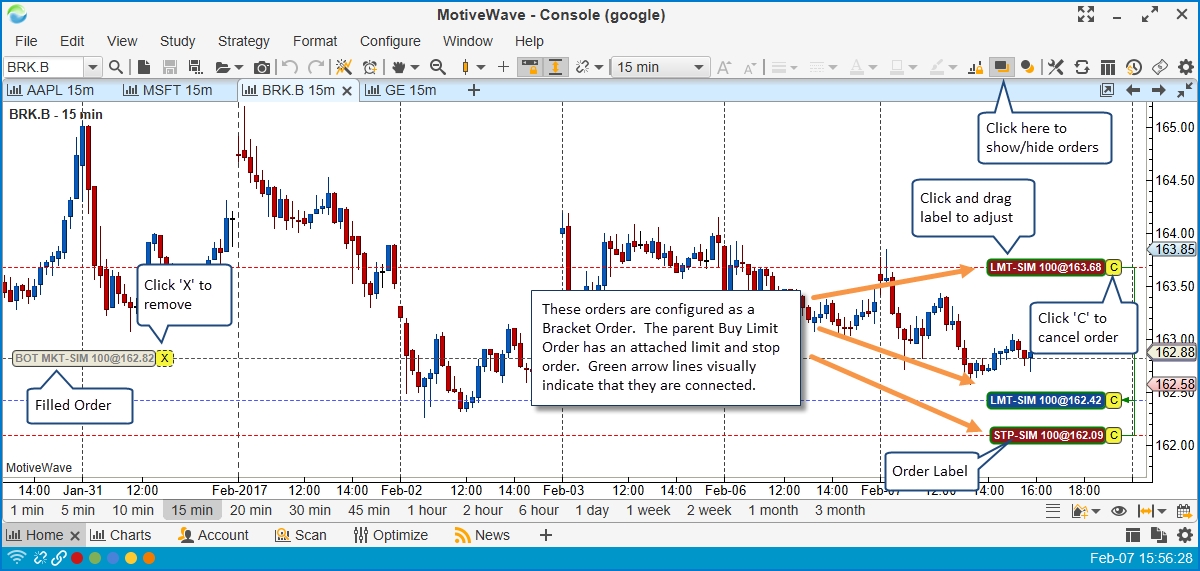Open the Configure menu
The height and width of the screenshot is (571, 1200).
tap(390, 41)
